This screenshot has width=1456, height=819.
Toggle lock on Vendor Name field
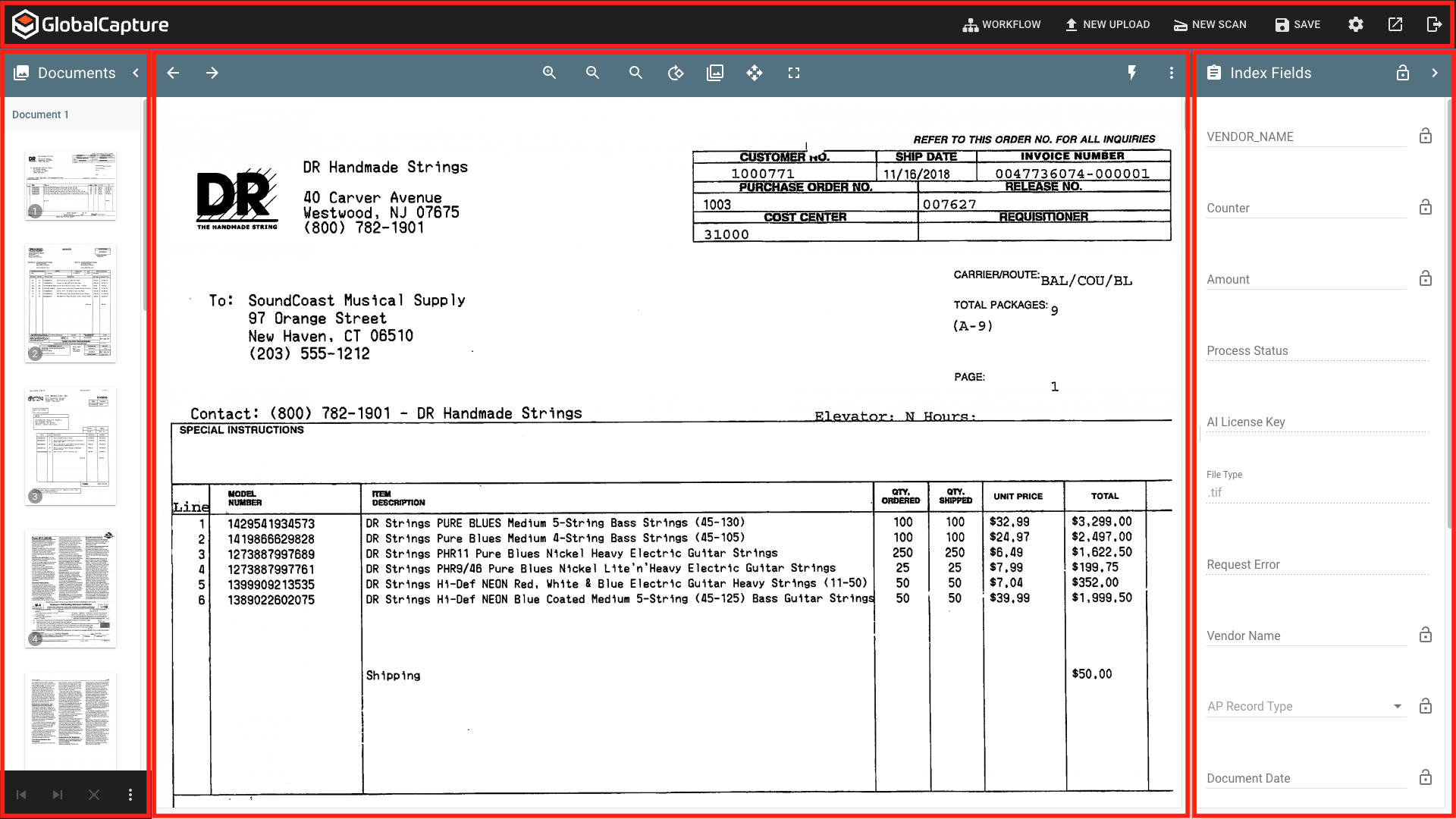(1426, 635)
